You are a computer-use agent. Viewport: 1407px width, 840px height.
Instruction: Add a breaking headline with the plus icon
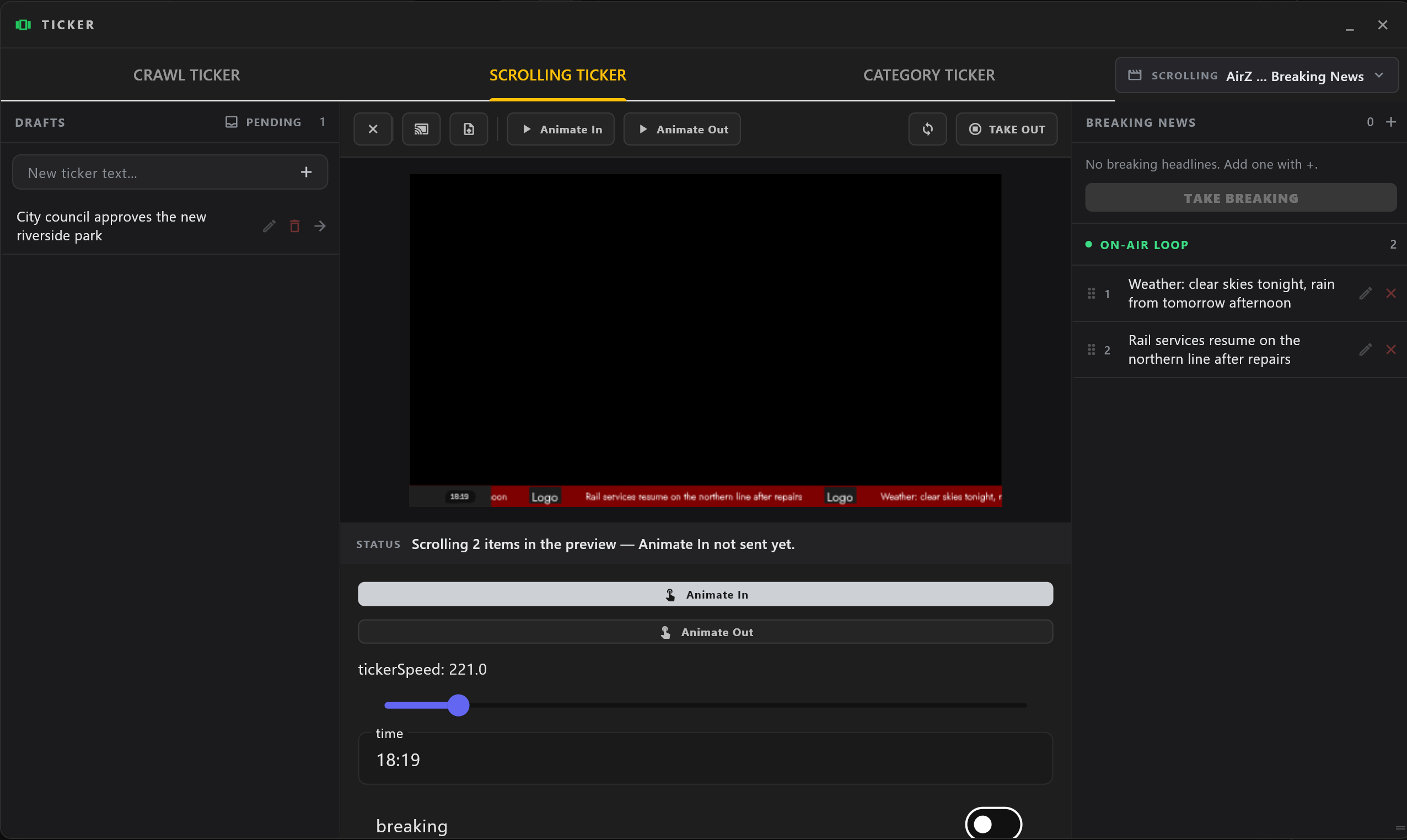(x=1390, y=122)
